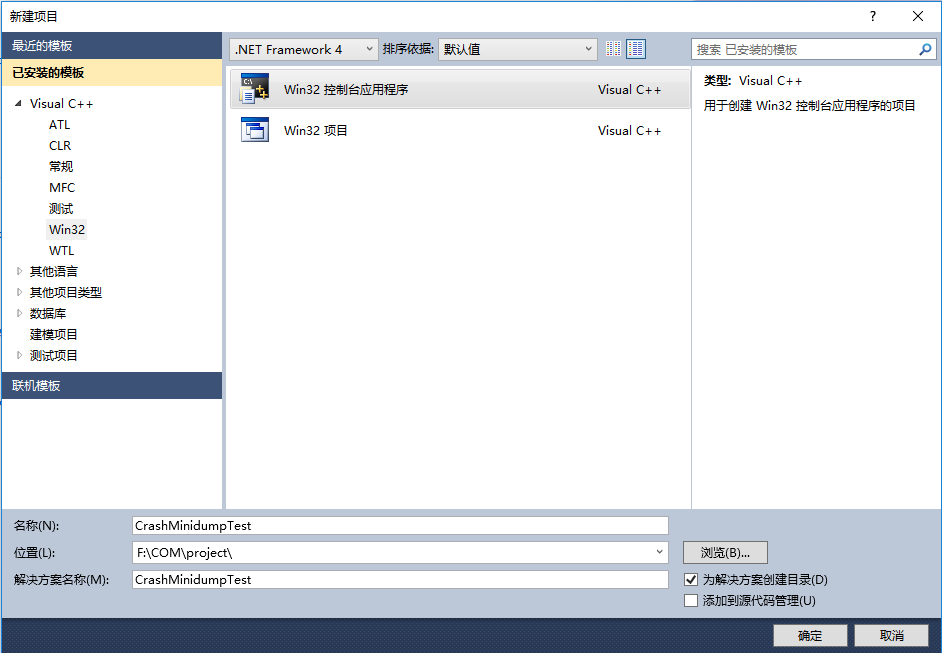This screenshot has width=942, height=653.
Task: Open the 排序依据 默认值 dropdown
Action: 518,49
